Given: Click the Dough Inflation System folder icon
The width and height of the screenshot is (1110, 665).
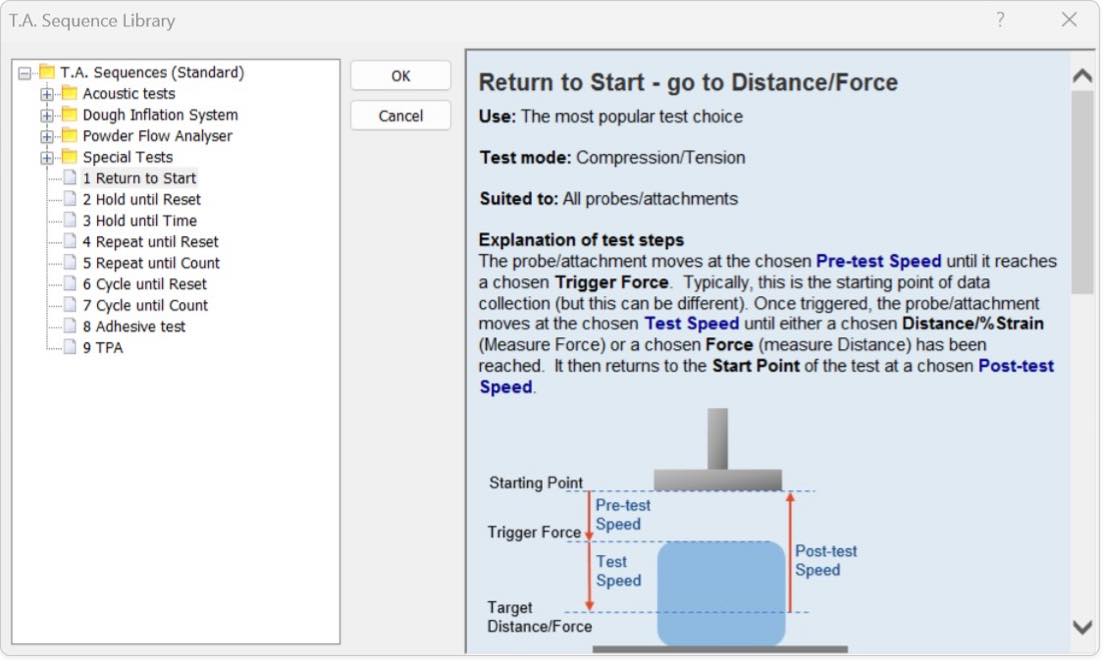Looking at the screenshot, I should (69, 115).
